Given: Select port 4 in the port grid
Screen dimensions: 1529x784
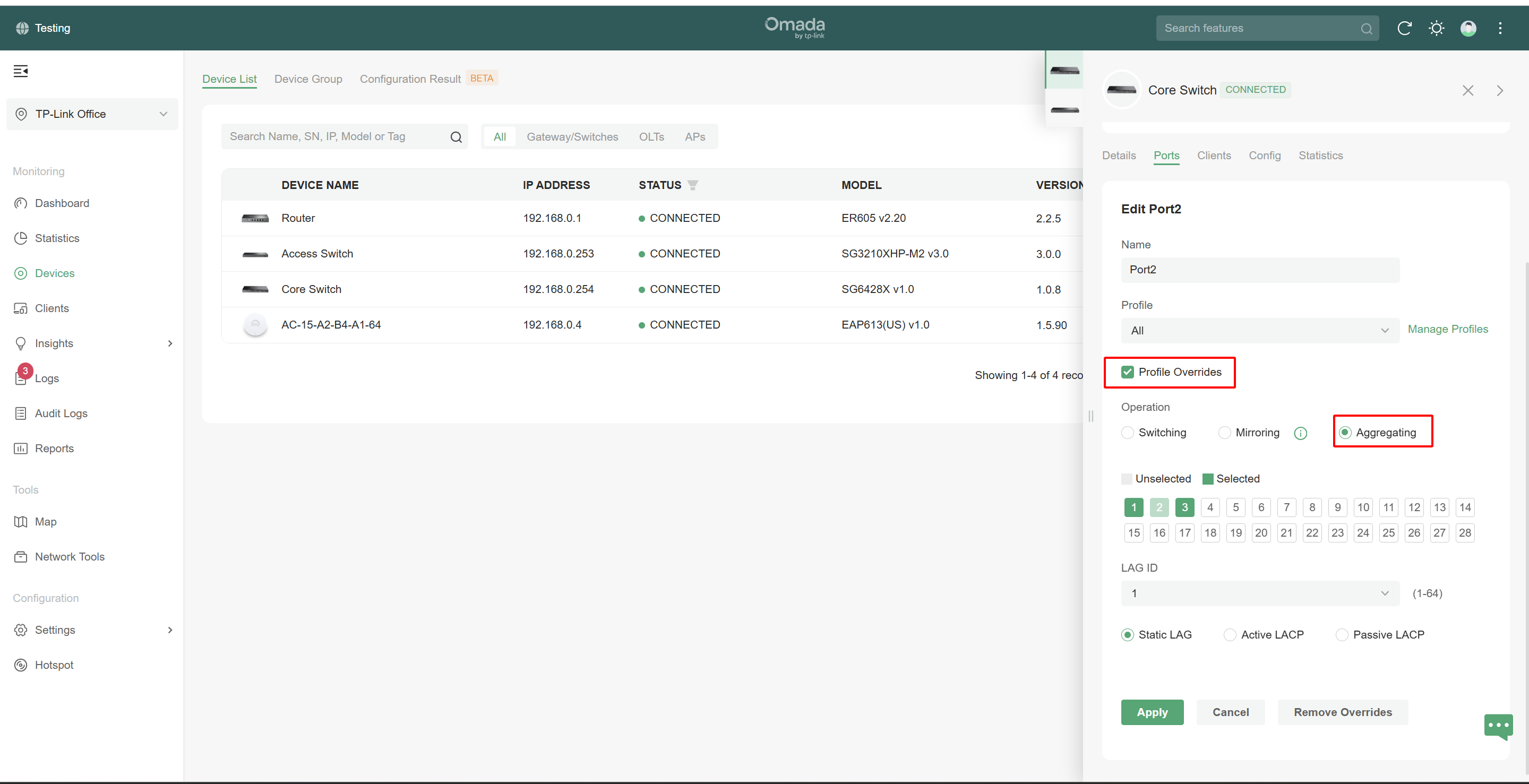Looking at the screenshot, I should coord(1210,507).
